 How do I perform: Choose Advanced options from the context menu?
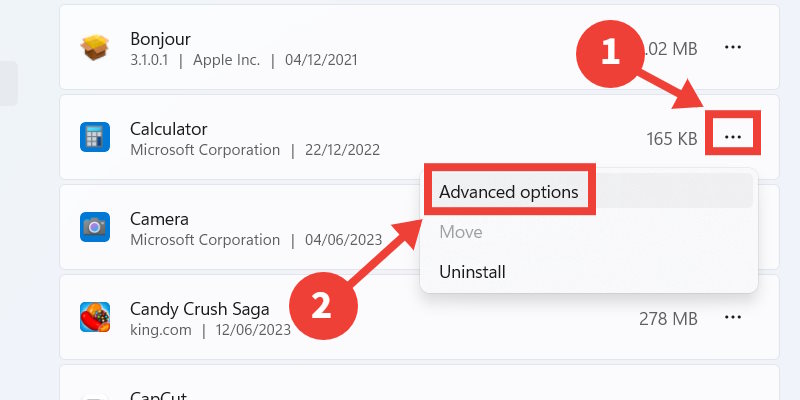point(509,192)
